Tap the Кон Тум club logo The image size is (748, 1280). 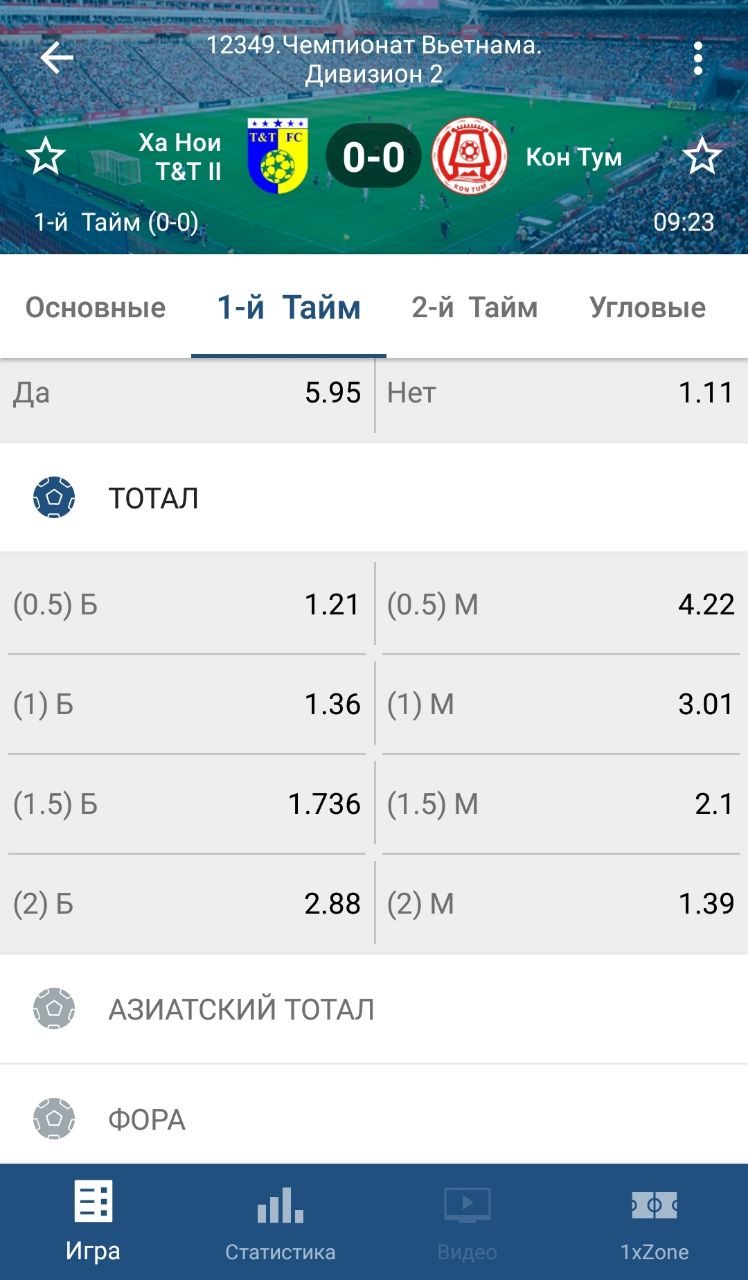pos(469,157)
